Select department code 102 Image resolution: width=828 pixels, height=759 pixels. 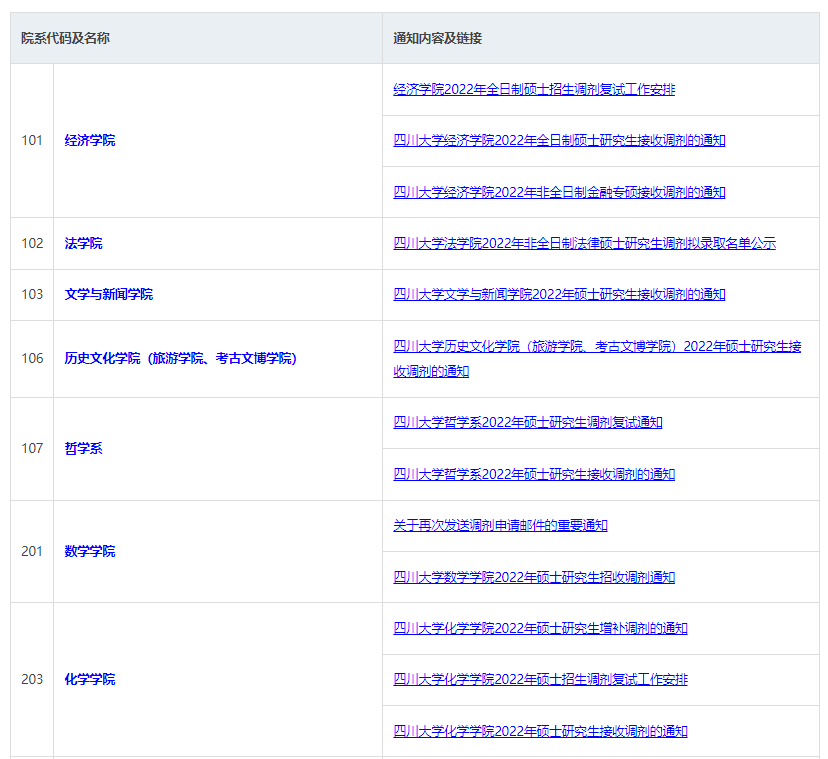[32, 243]
